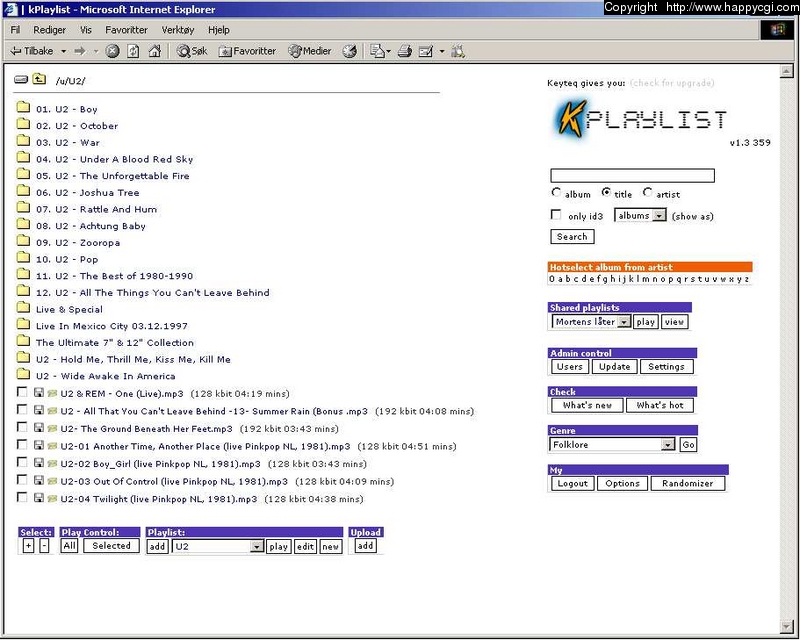Click the Tilbake back arrow button
The width and height of the screenshot is (800, 640).
(x=32, y=51)
